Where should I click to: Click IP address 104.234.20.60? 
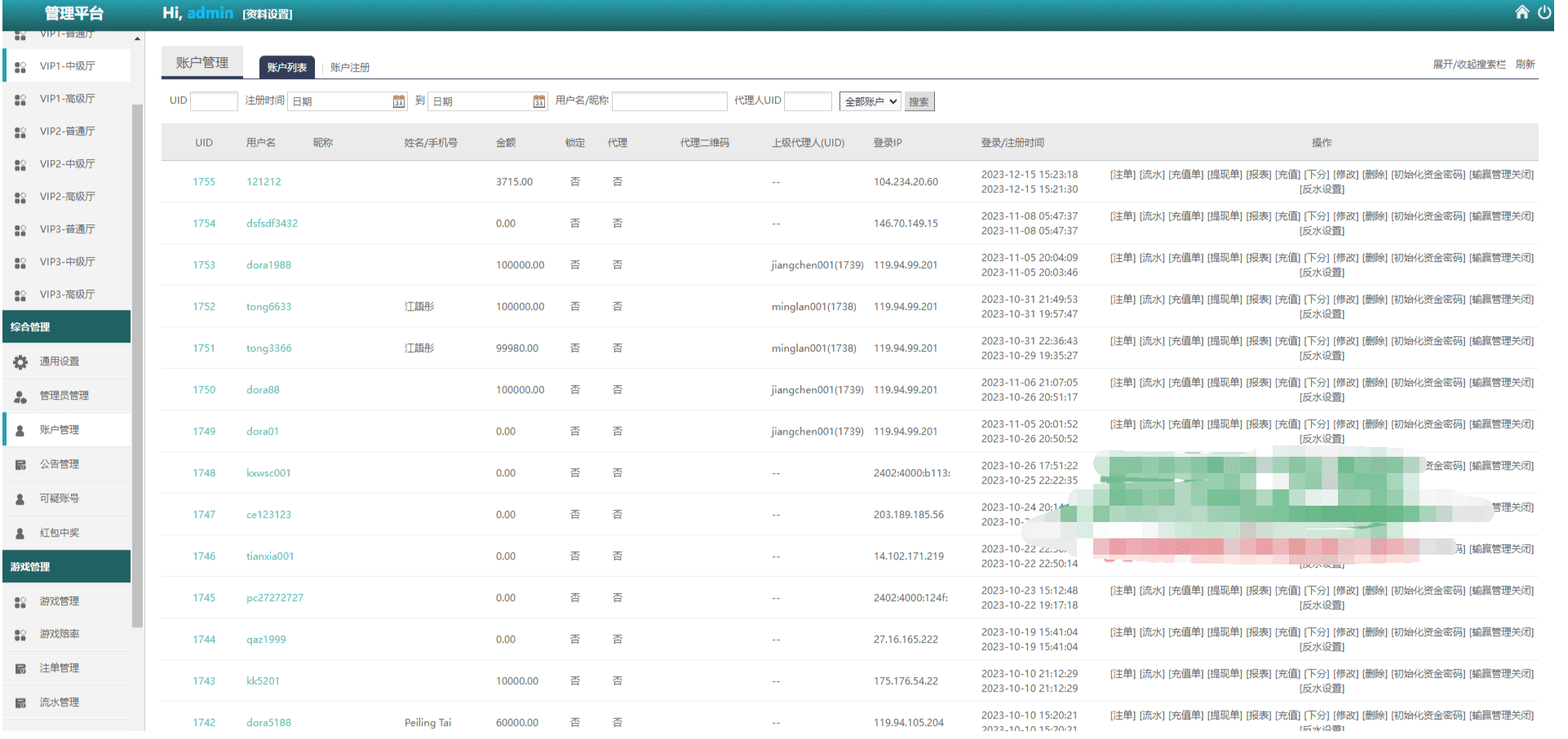pos(906,182)
